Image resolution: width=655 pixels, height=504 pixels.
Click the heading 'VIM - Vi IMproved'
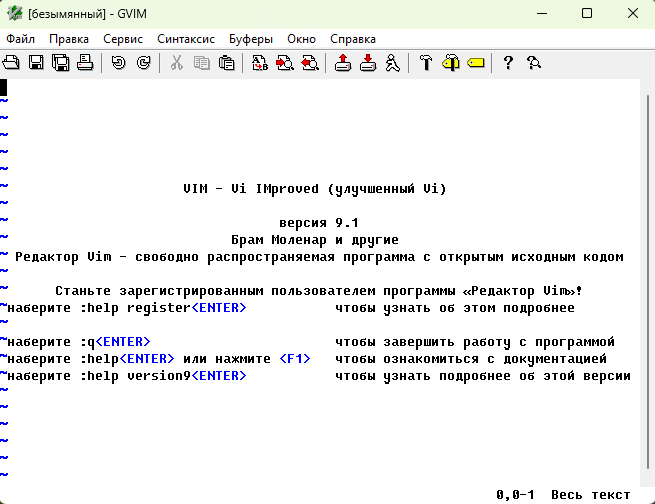coord(251,189)
